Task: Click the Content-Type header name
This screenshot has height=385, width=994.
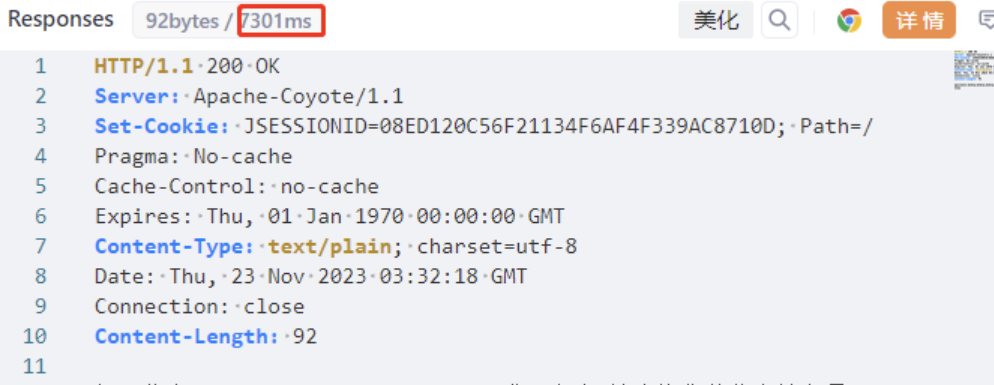Action: pos(175,246)
